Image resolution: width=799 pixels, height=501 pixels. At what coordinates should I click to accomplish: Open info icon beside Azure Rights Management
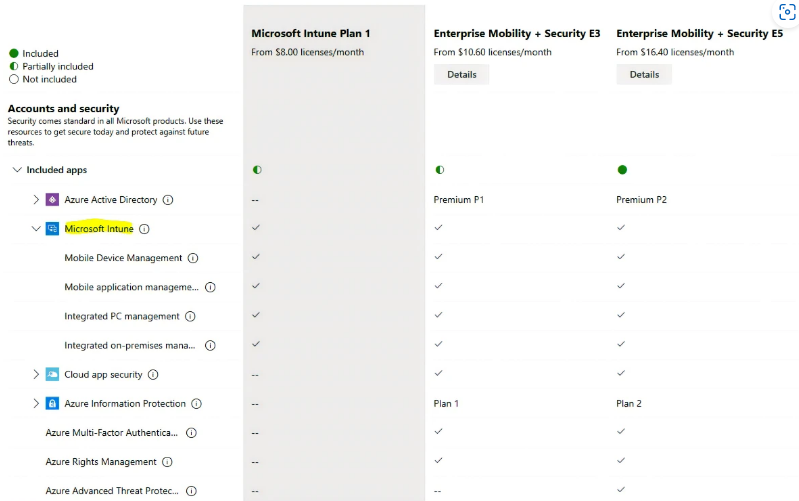167,462
